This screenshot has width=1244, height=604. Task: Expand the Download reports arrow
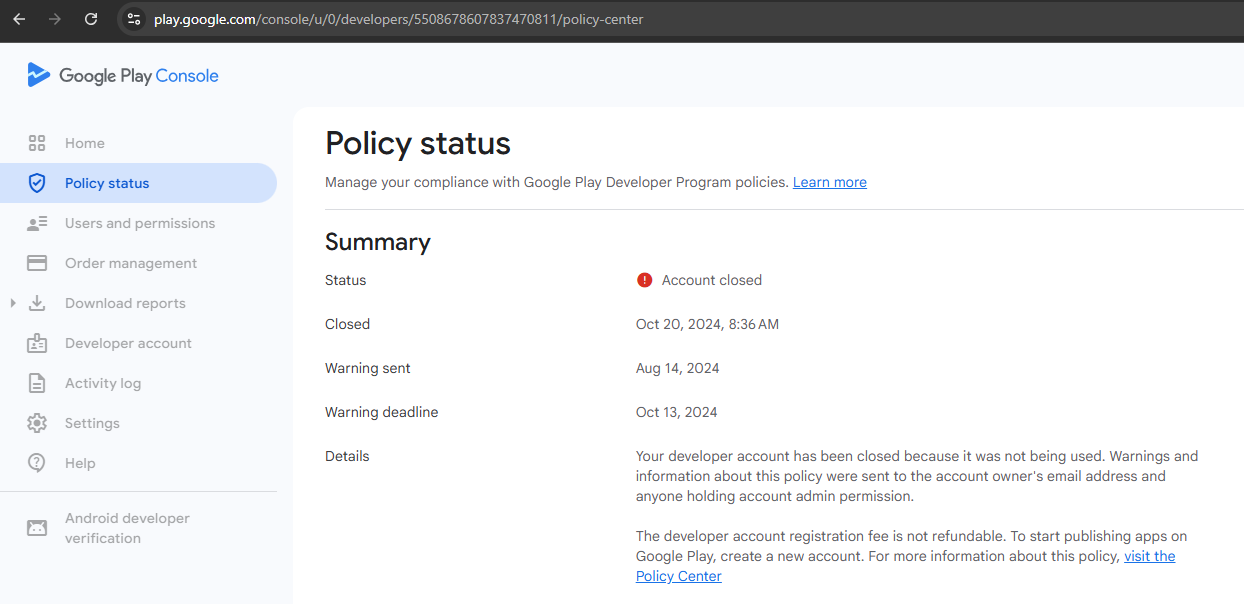13,303
